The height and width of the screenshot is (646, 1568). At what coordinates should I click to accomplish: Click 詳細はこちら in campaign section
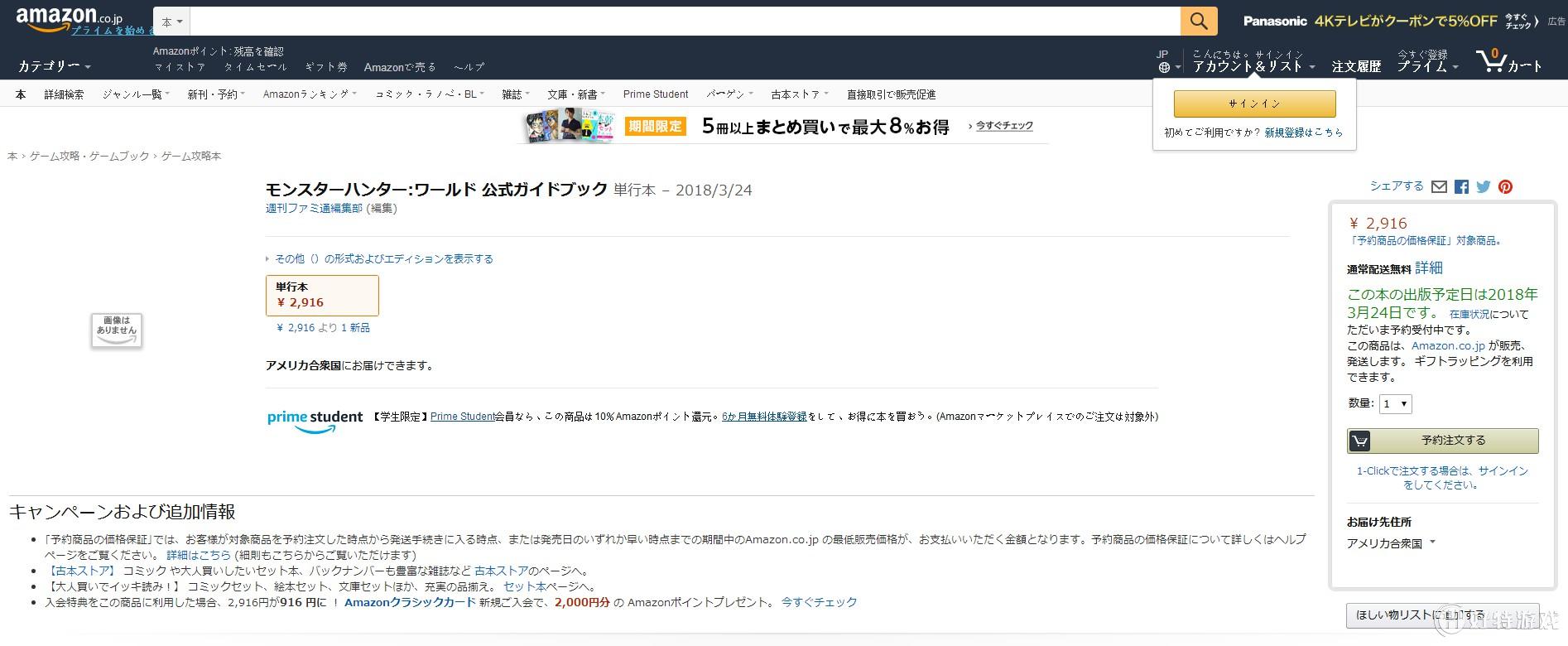tap(199, 555)
